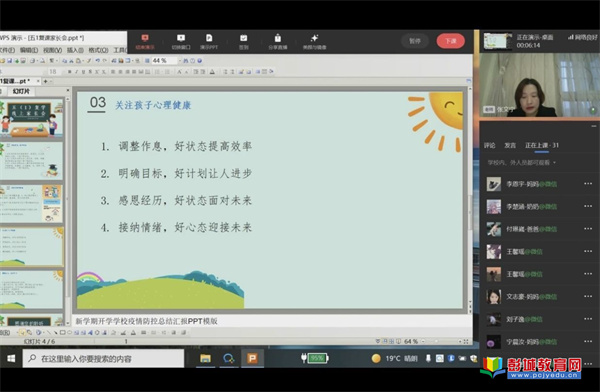The height and width of the screenshot is (392, 600).
Task: Select the first slide thumbnail in panel
Action: coord(32,118)
